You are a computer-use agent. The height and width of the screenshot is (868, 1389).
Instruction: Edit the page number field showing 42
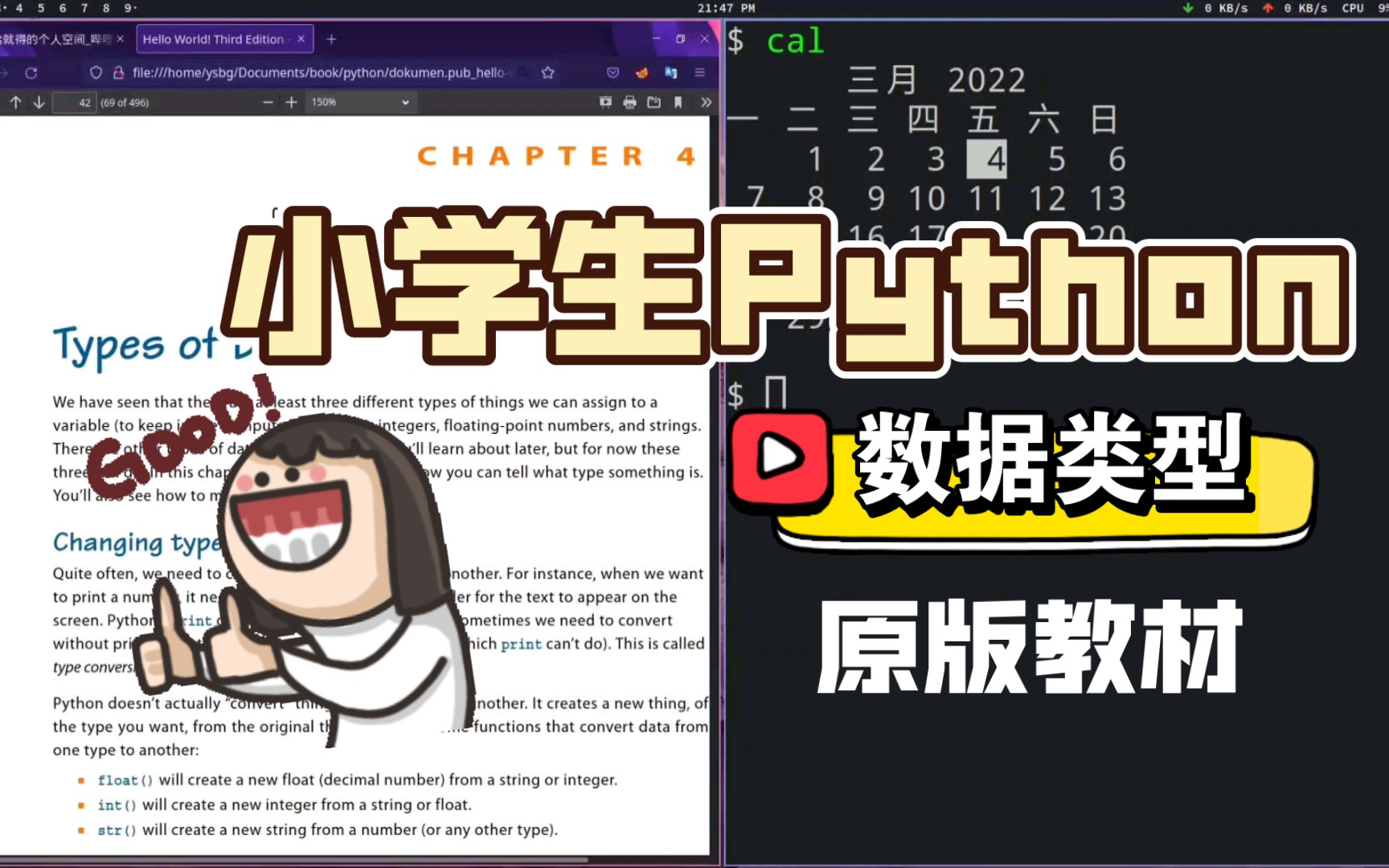(74, 102)
